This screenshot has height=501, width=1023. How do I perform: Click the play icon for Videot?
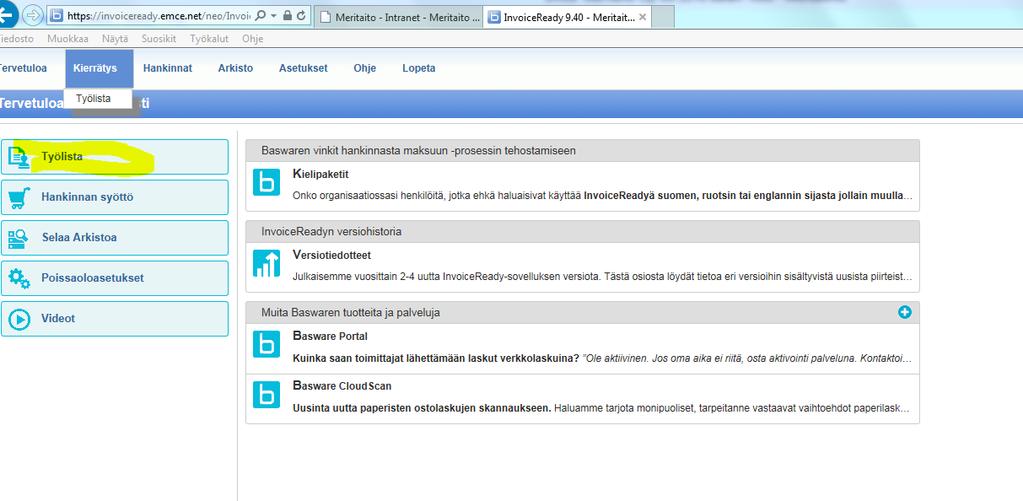coord(18,319)
